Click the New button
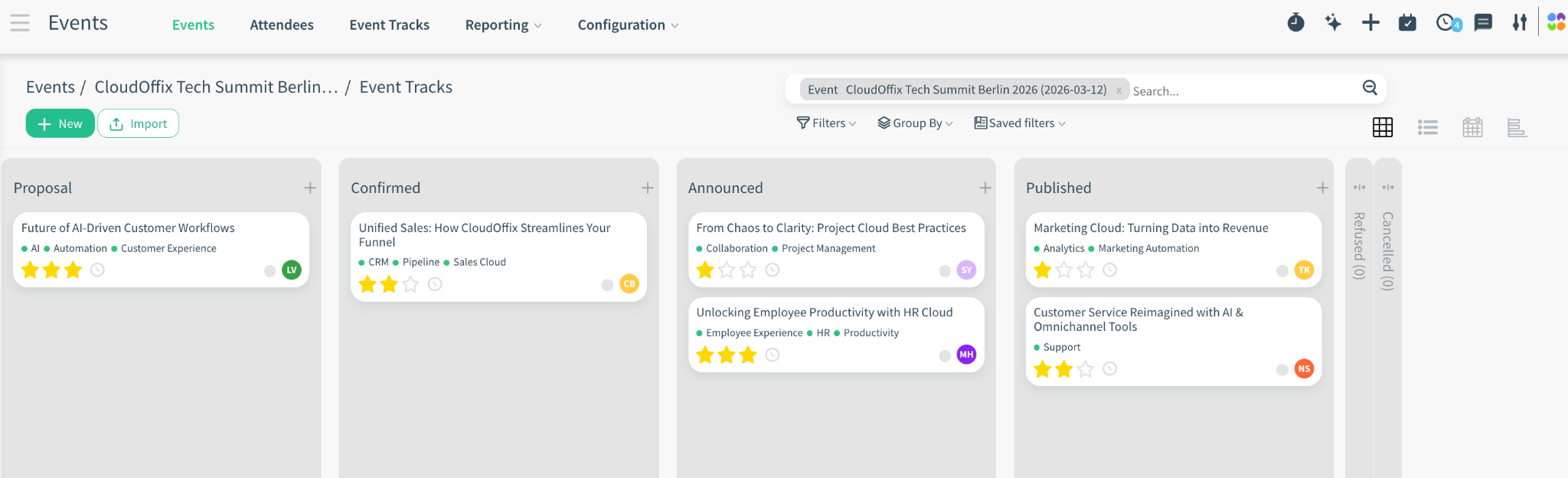Screen dimensions: 1568x478 pyautogui.click(x=60, y=123)
